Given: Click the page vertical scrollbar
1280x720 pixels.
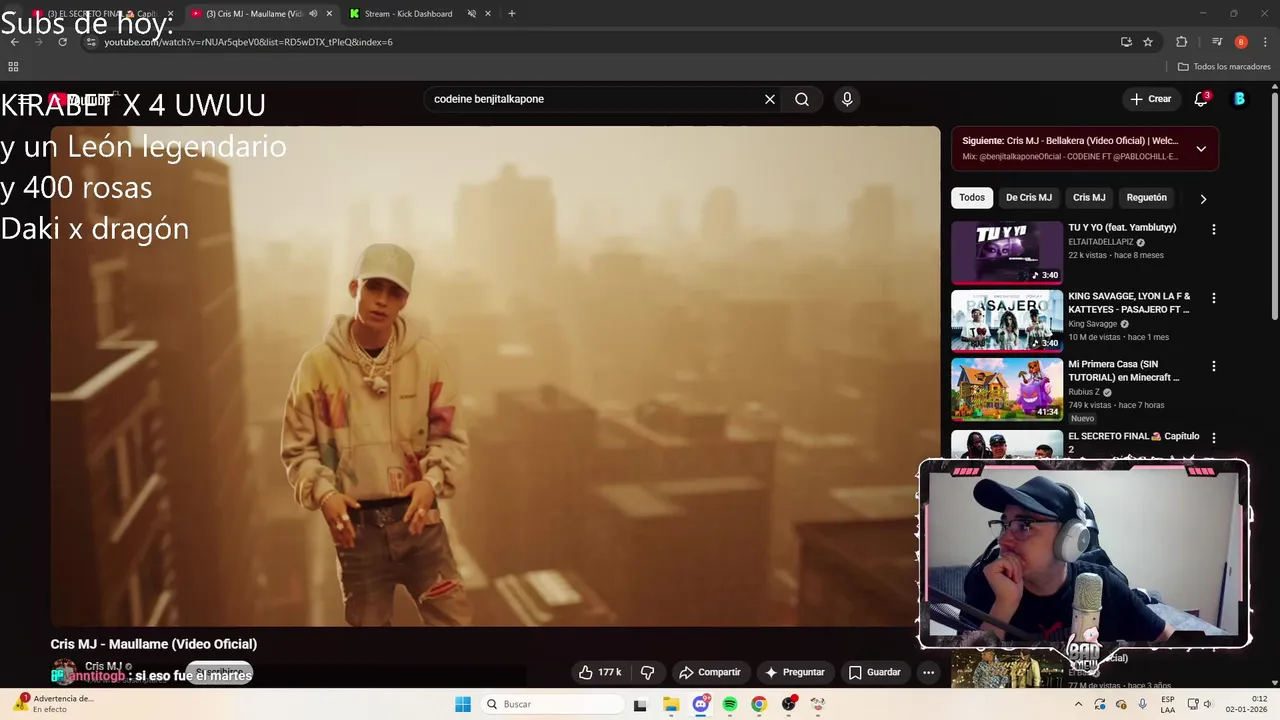Looking at the screenshot, I should 1274,204.
